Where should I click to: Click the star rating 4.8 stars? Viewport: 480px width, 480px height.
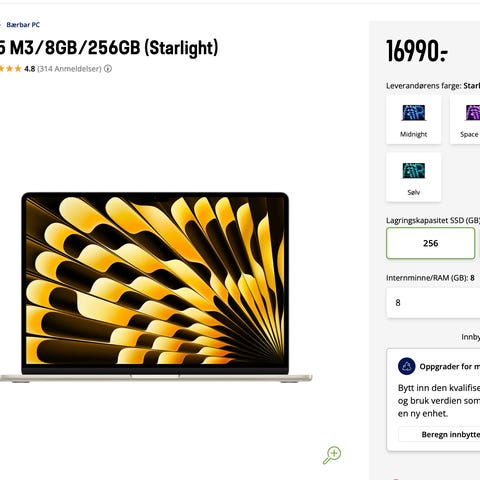coord(17,69)
